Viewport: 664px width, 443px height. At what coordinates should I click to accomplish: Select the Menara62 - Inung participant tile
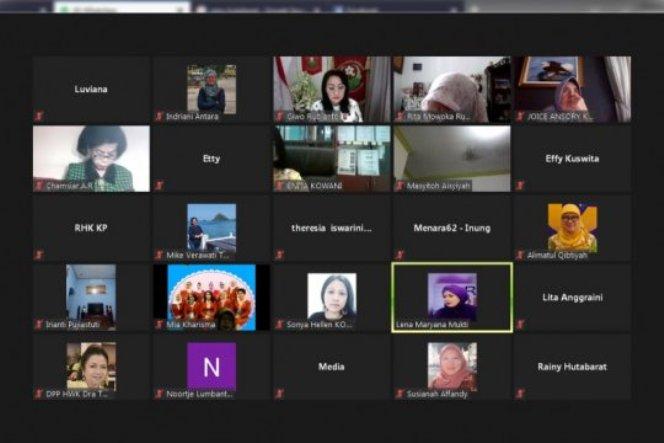pos(451,228)
